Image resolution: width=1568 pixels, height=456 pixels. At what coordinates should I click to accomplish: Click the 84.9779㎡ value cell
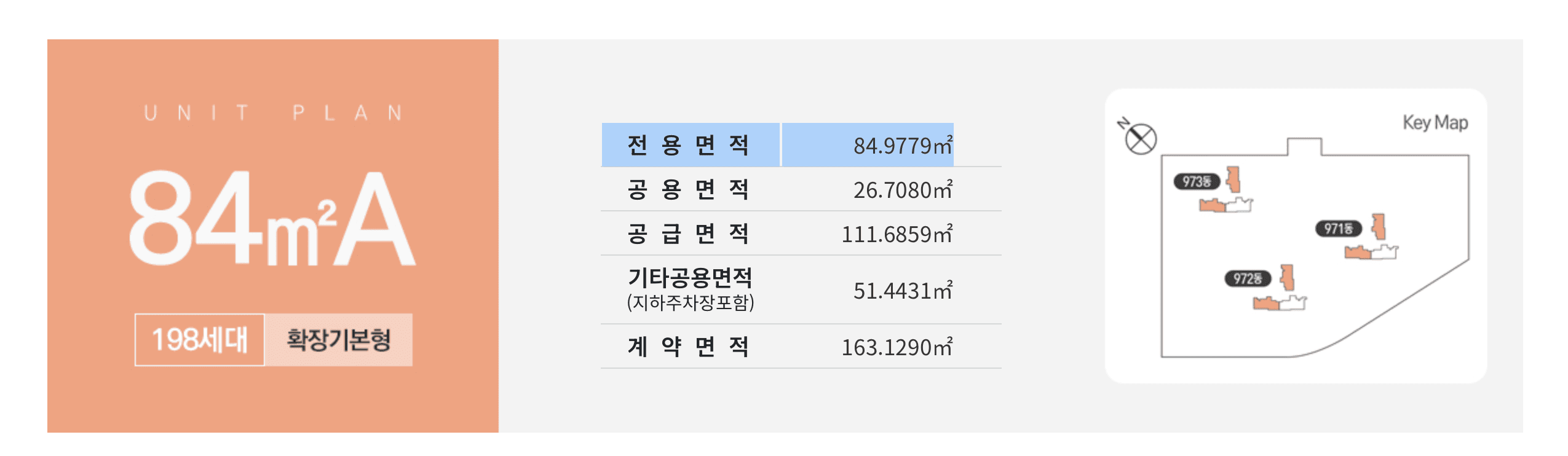(902, 146)
